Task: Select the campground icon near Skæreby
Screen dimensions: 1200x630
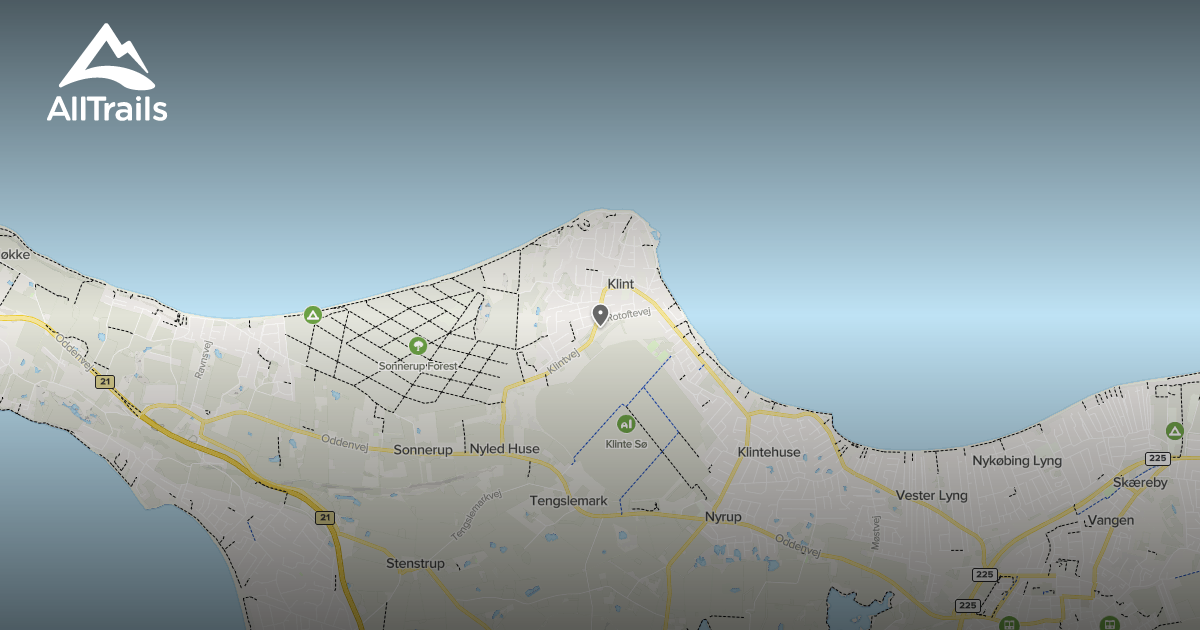Action: point(1174,431)
